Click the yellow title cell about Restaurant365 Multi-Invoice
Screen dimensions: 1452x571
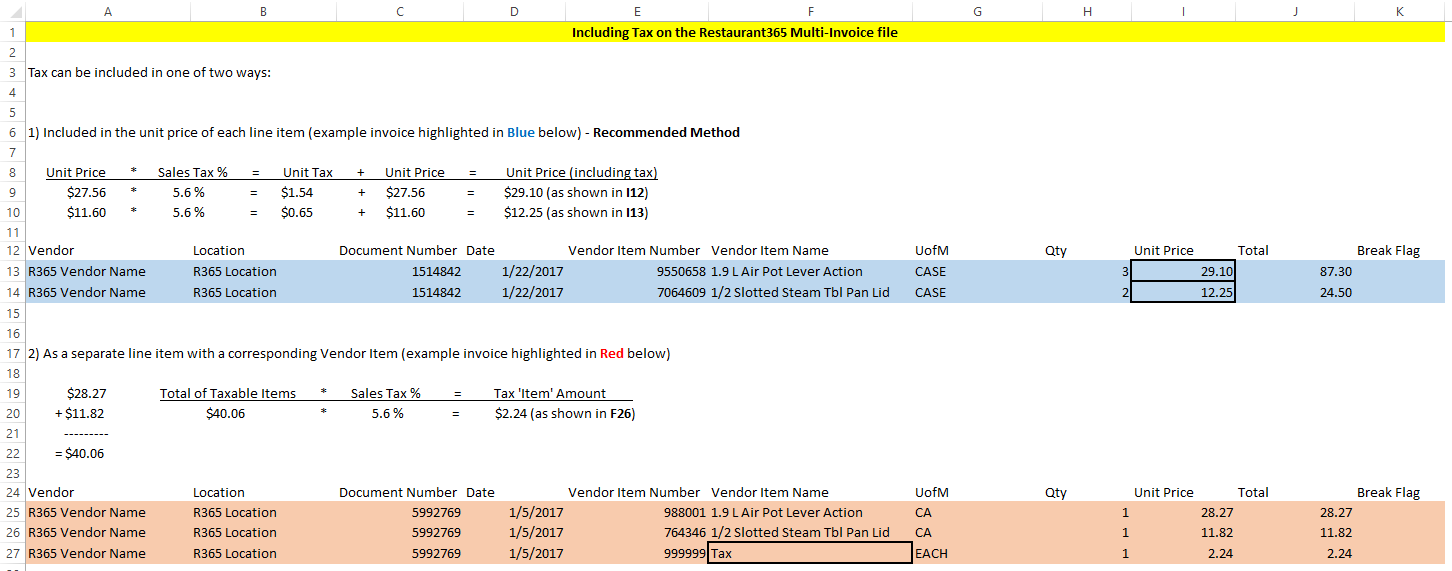[735, 32]
